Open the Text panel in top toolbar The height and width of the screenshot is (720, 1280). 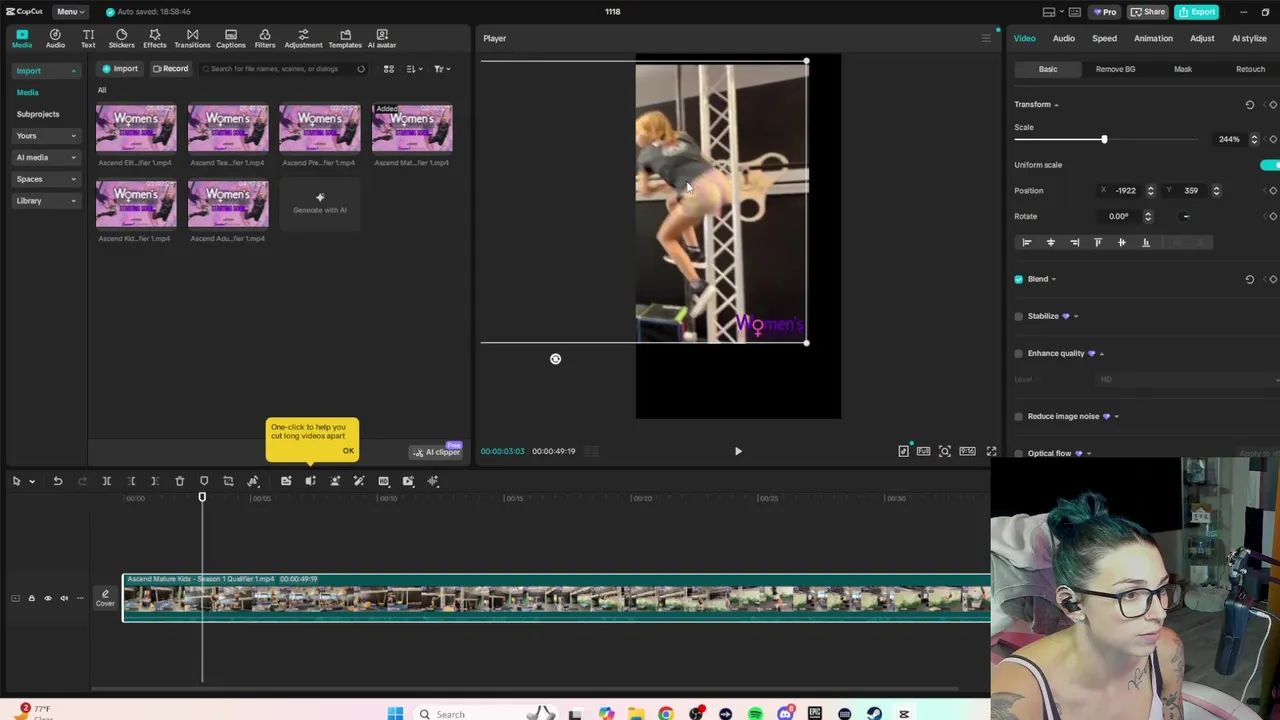[88, 39]
